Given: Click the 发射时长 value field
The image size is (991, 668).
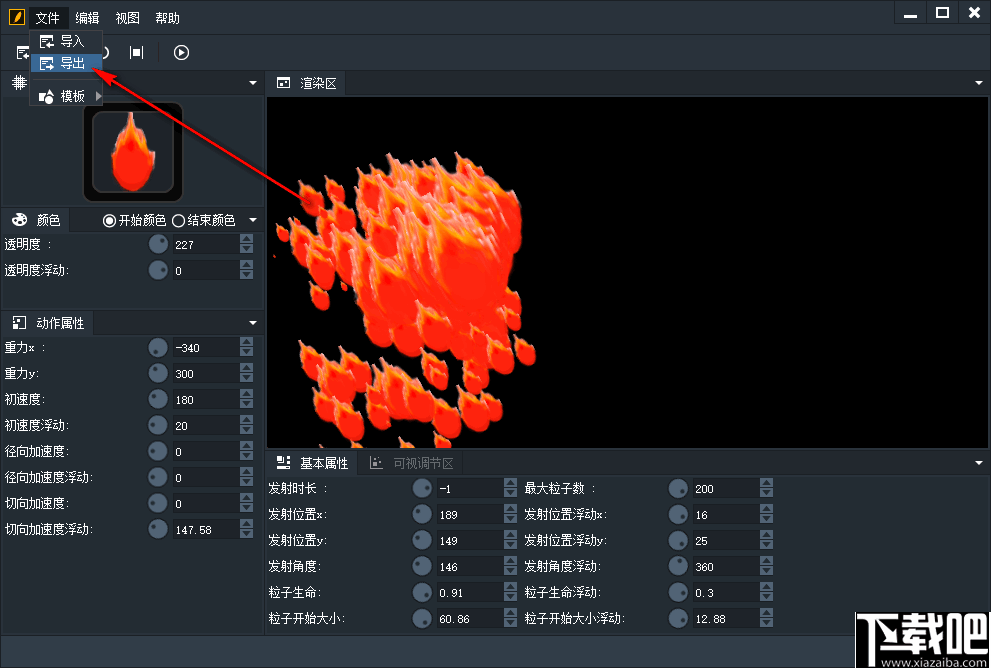Looking at the screenshot, I should [x=470, y=488].
